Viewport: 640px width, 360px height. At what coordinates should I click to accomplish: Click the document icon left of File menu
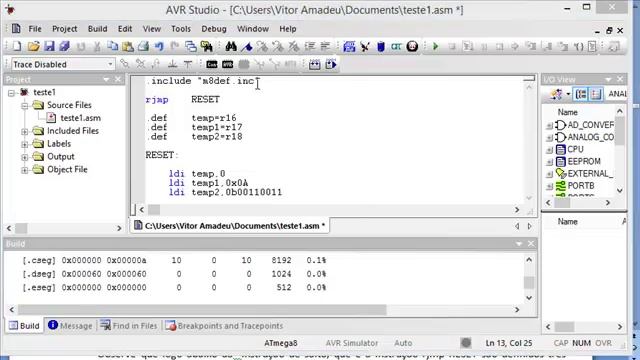[16, 29]
